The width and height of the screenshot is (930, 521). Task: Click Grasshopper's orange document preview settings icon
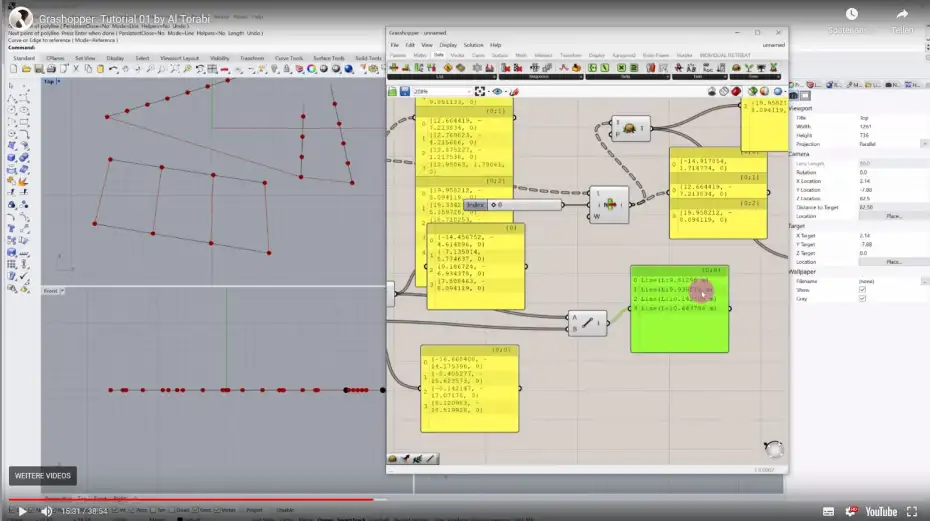tap(765, 91)
